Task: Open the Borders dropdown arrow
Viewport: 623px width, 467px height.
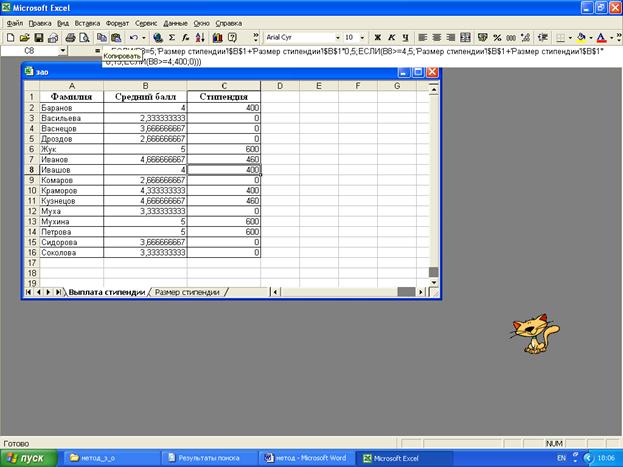Action: tap(570, 38)
